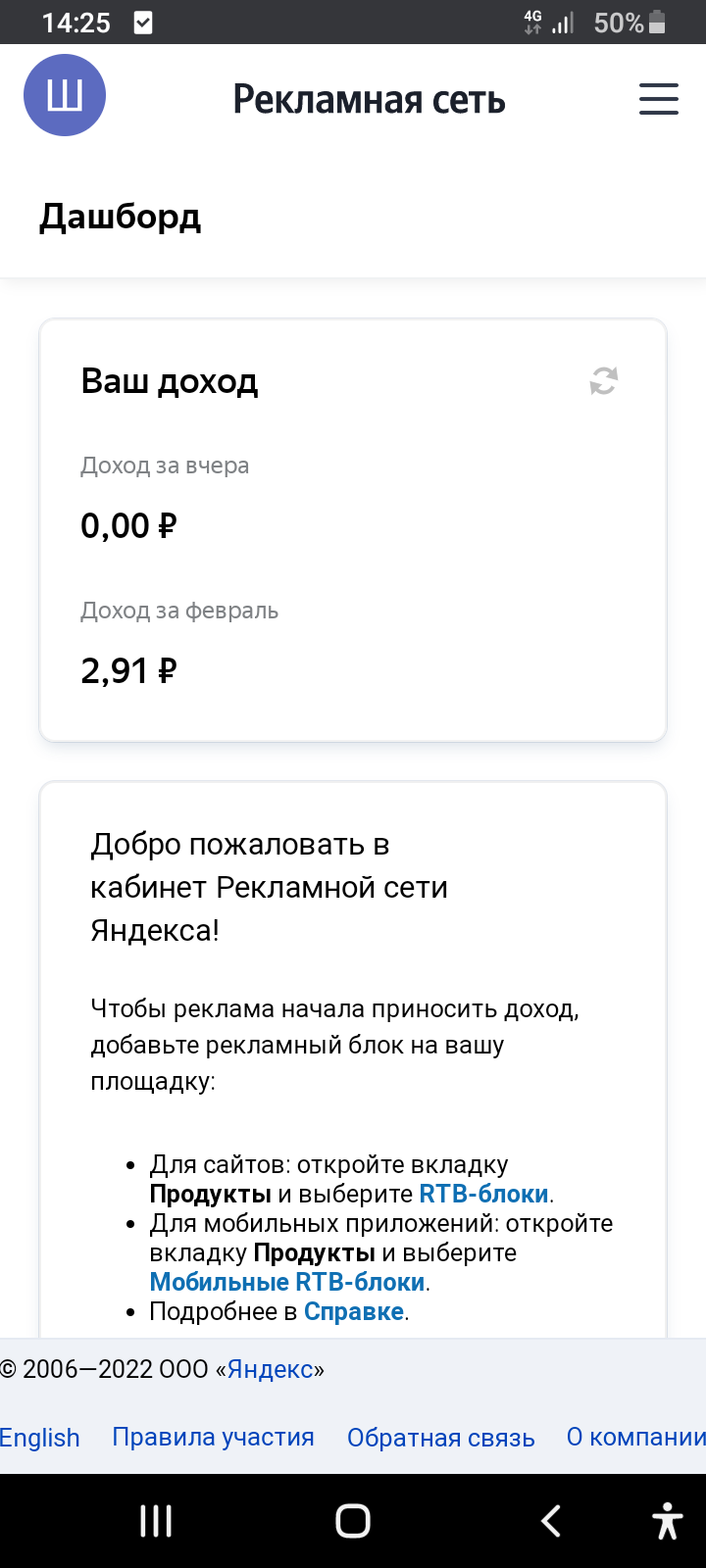Tap the battery indicator in status bar
The width and height of the screenshot is (706, 1568).
(x=657, y=23)
